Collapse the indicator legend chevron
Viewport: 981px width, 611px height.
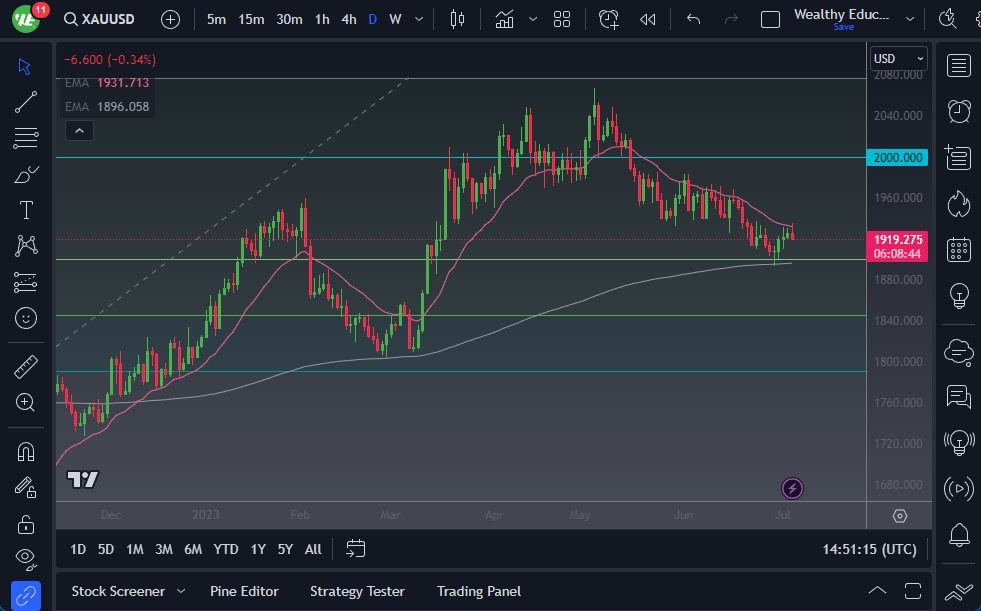point(78,130)
